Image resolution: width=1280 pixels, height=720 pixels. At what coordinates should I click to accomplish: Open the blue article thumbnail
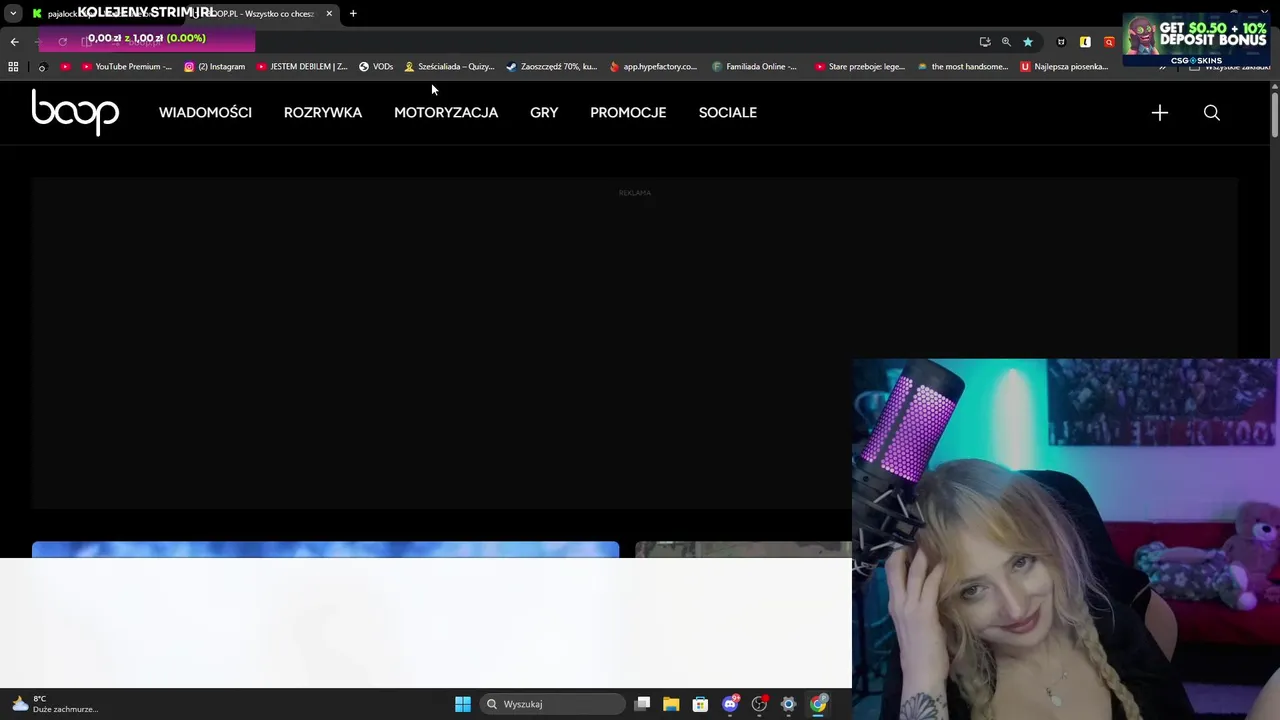(325, 549)
